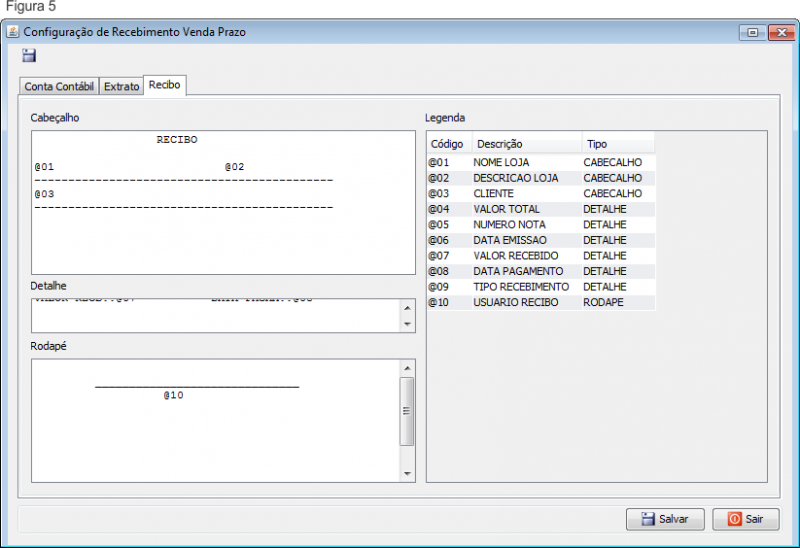Maximize the configuration window
The height and width of the screenshot is (548, 800).
pyautogui.click(x=752, y=33)
